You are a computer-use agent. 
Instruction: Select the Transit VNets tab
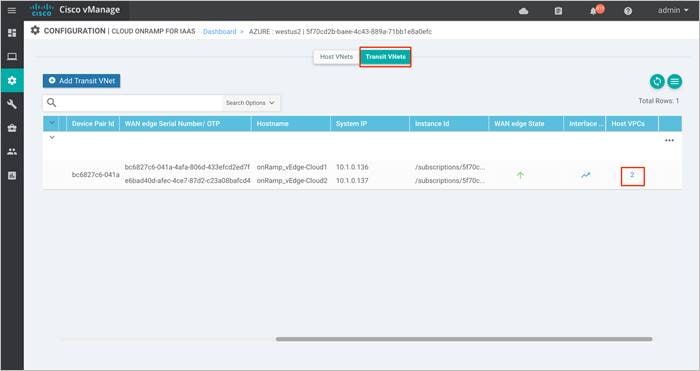pyautogui.click(x=385, y=57)
